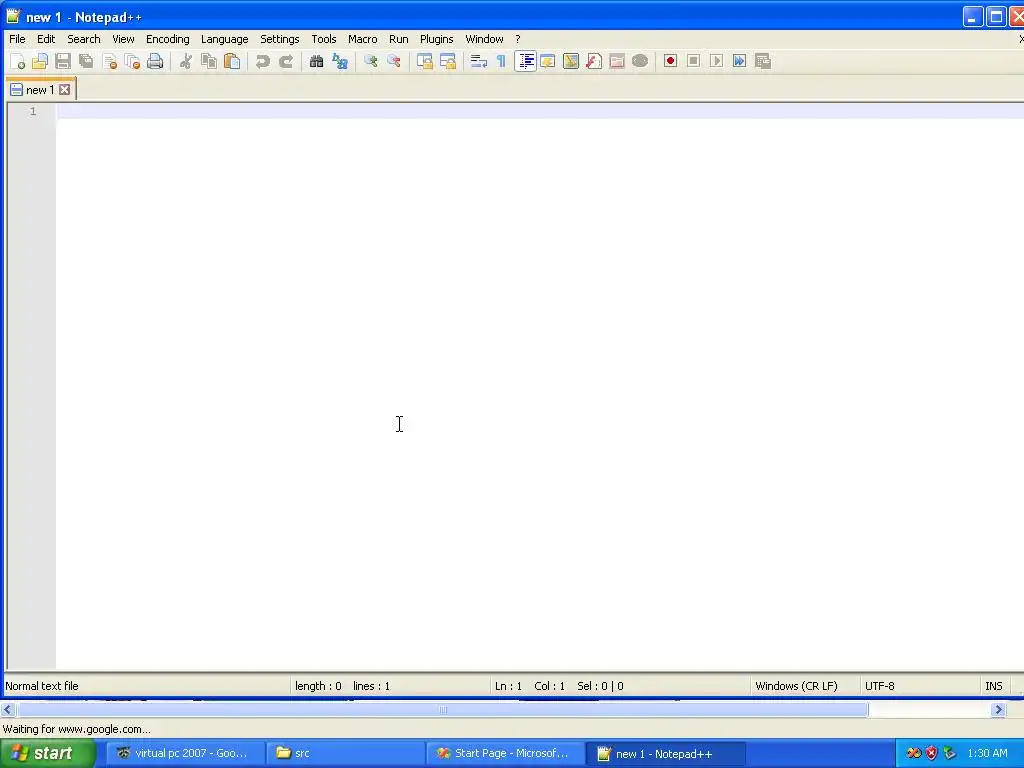Toggle synchronize horizontal scrolling icon
The width and height of the screenshot is (1024, 768).
click(x=448, y=61)
